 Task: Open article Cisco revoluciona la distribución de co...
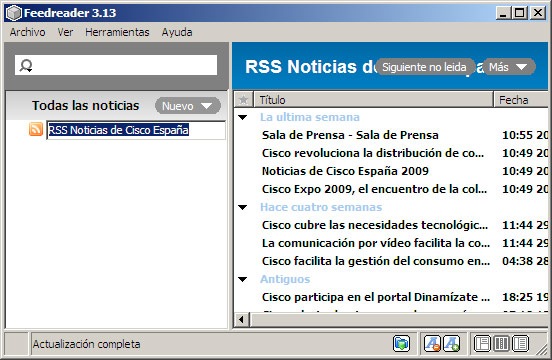click(x=373, y=153)
